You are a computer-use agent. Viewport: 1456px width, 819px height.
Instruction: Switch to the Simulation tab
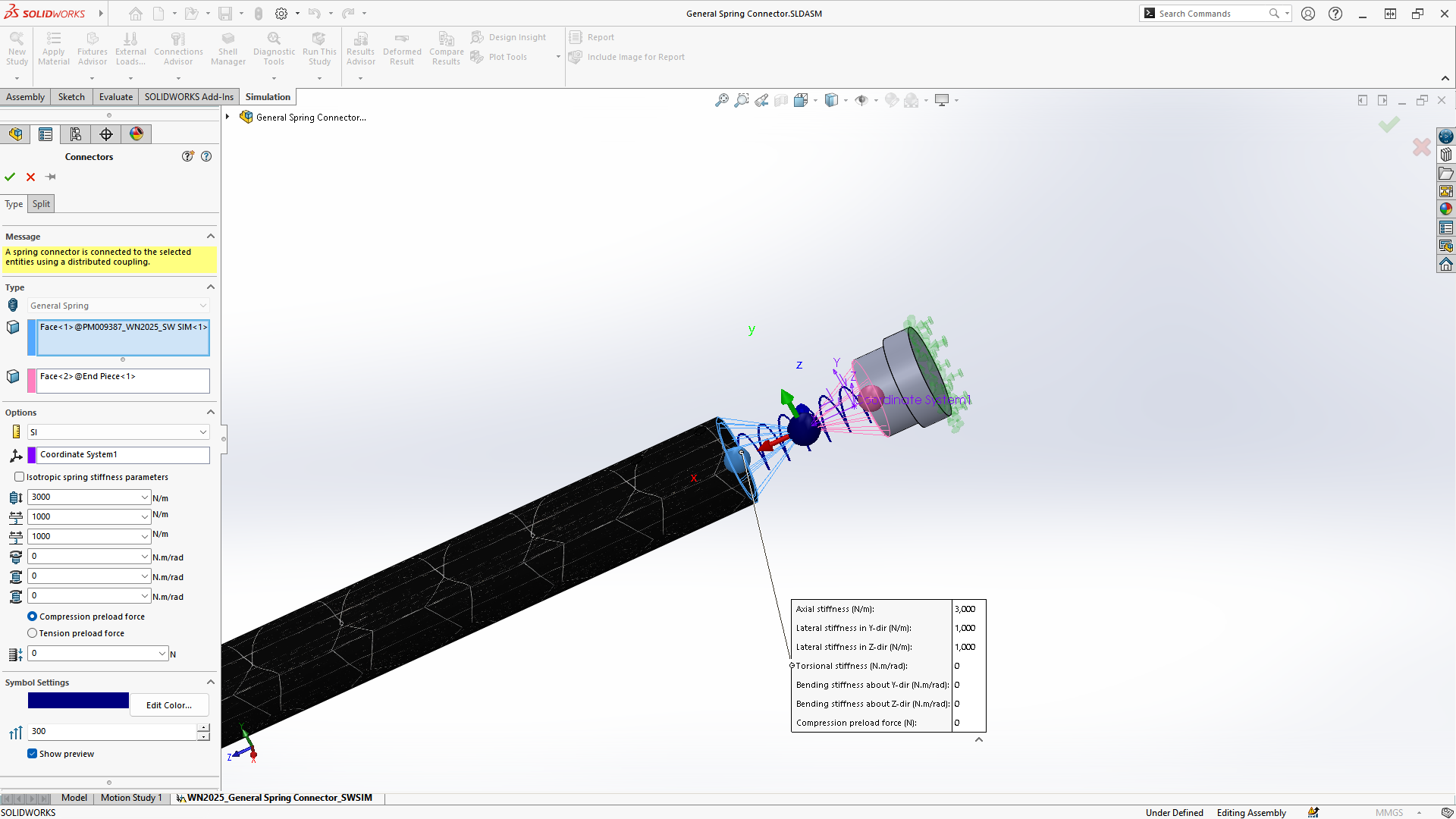coord(267,96)
